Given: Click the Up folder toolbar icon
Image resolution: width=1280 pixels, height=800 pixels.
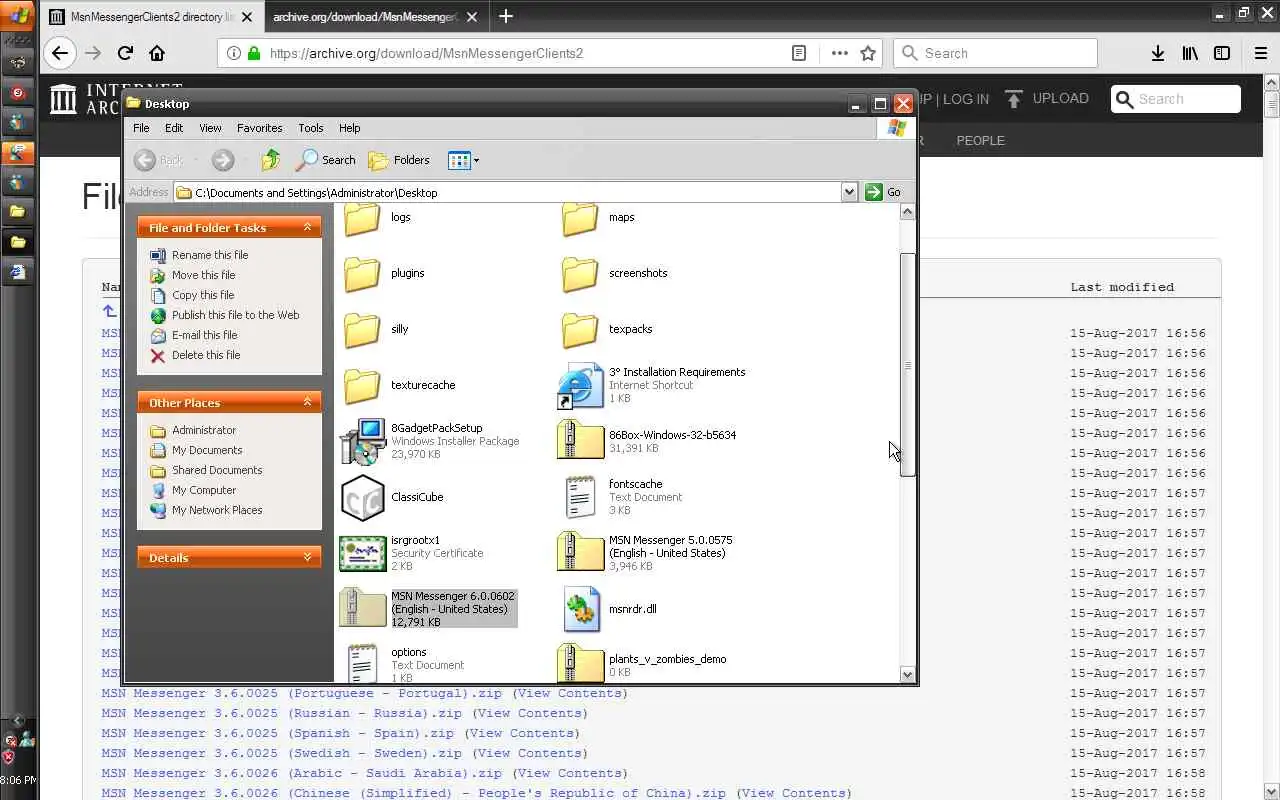Looking at the screenshot, I should coord(270,160).
